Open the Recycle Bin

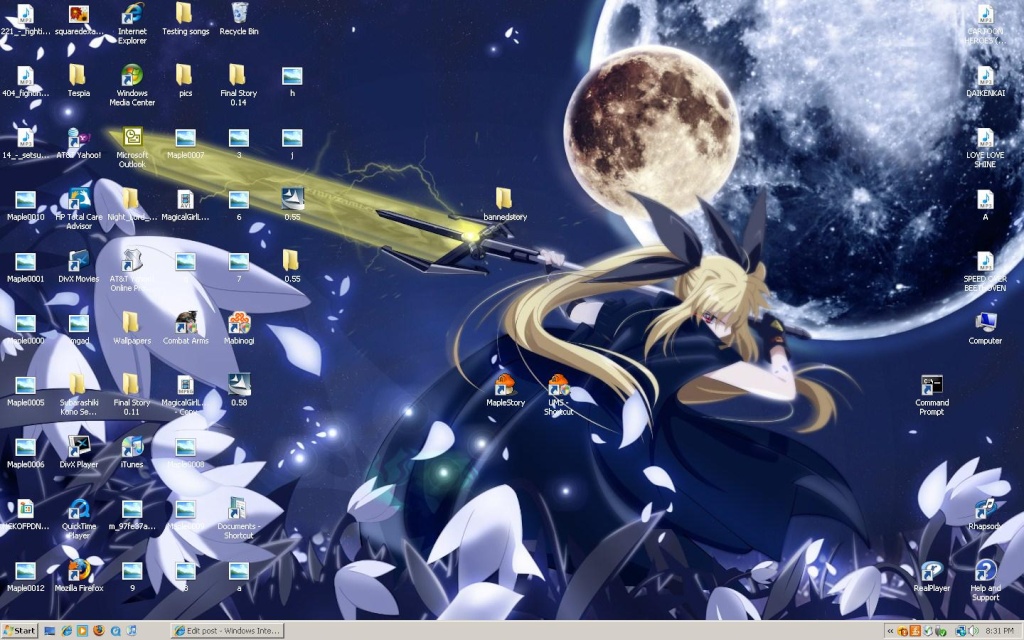point(239,19)
